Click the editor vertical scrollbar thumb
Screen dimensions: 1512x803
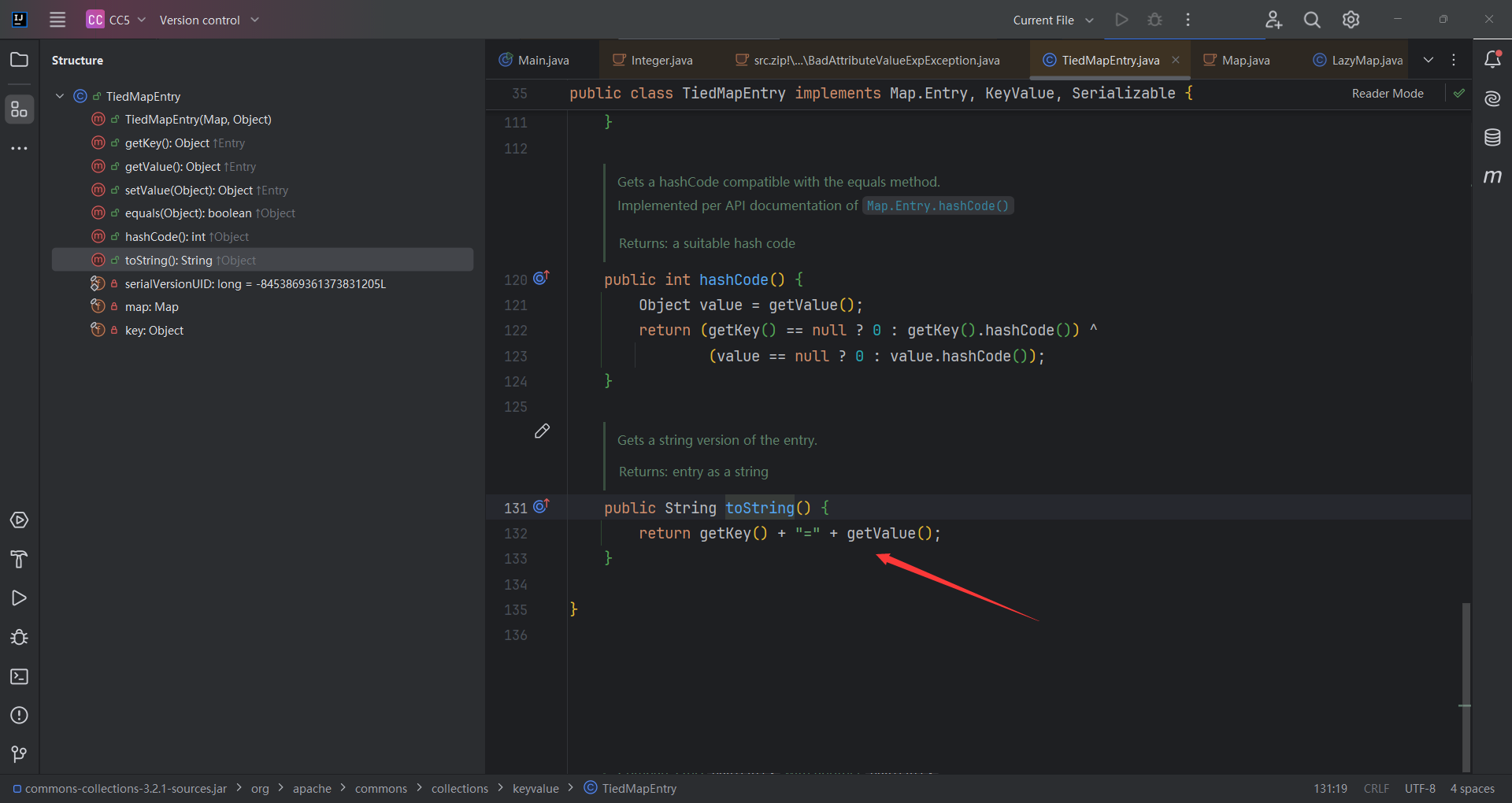pos(1466,686)
